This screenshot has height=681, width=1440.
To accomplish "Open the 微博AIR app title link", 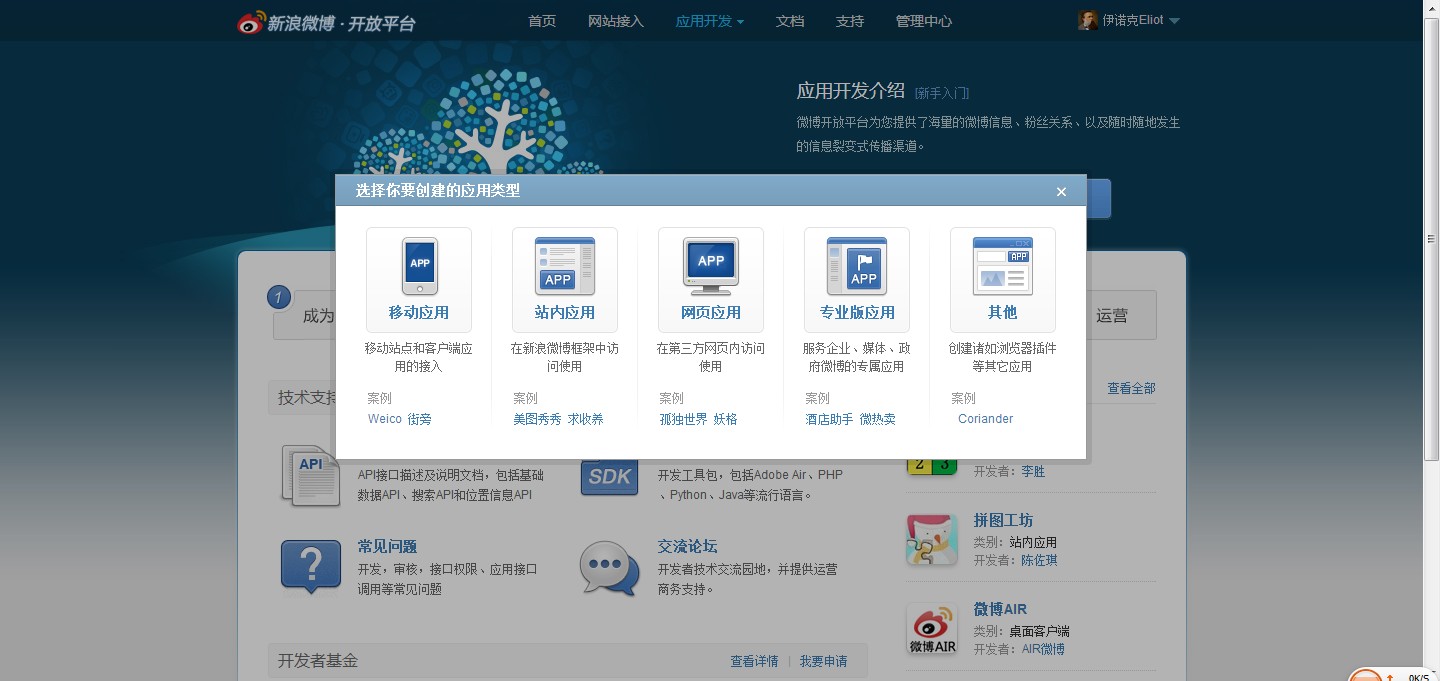I will point(1000,609).
